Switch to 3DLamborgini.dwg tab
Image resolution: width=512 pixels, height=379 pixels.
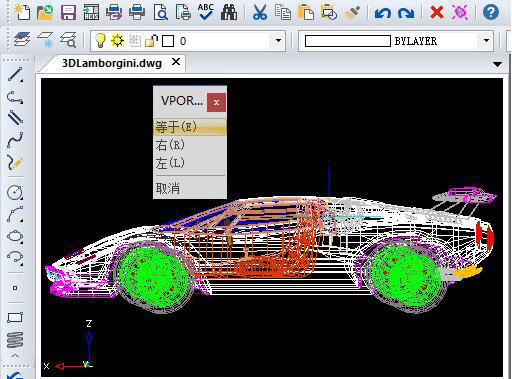112,63
